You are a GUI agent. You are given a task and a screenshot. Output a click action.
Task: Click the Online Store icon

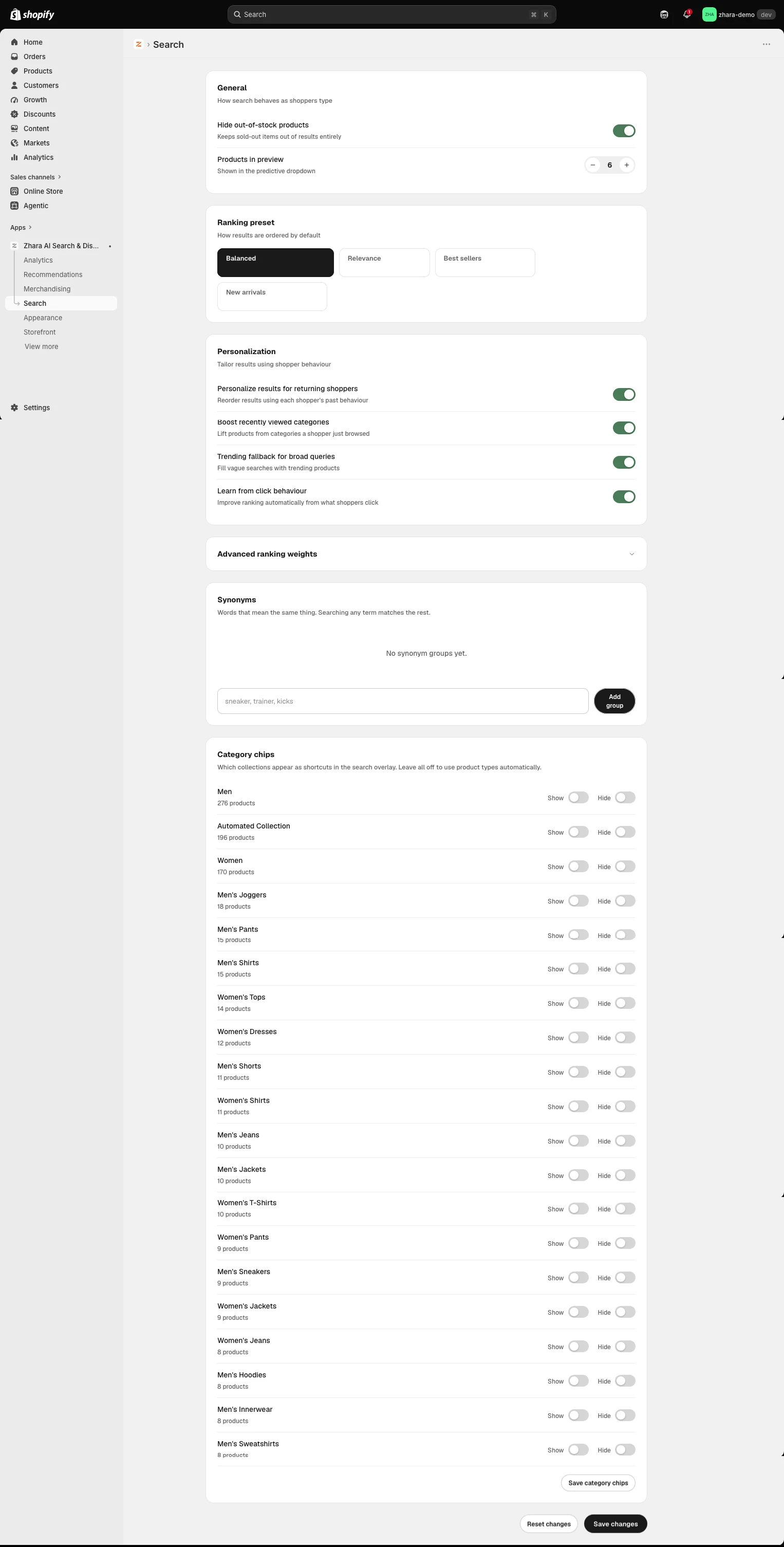[x=14, y=191]
